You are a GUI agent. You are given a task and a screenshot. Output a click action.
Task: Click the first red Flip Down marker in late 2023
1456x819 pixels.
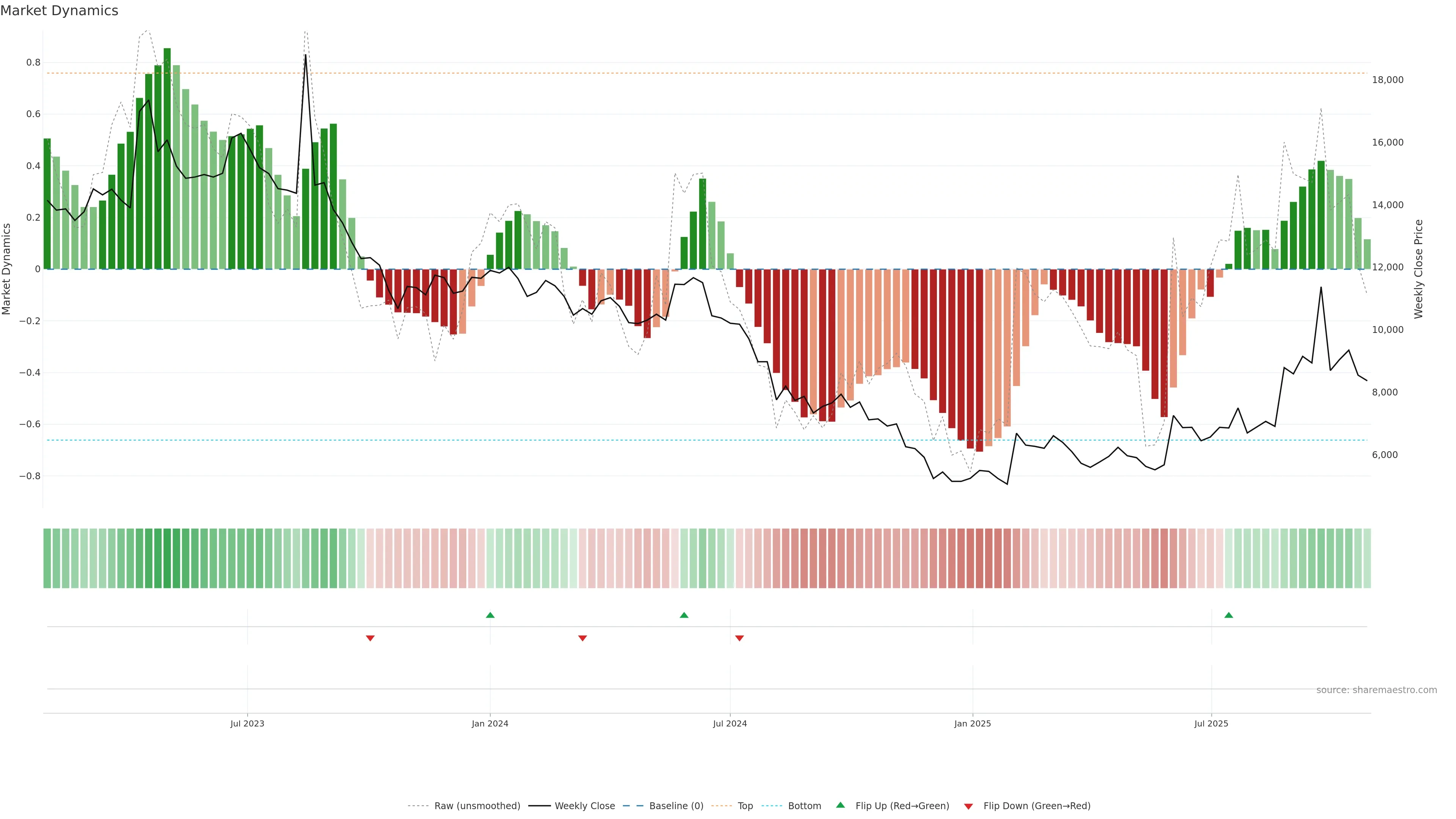tap(370, 638)
